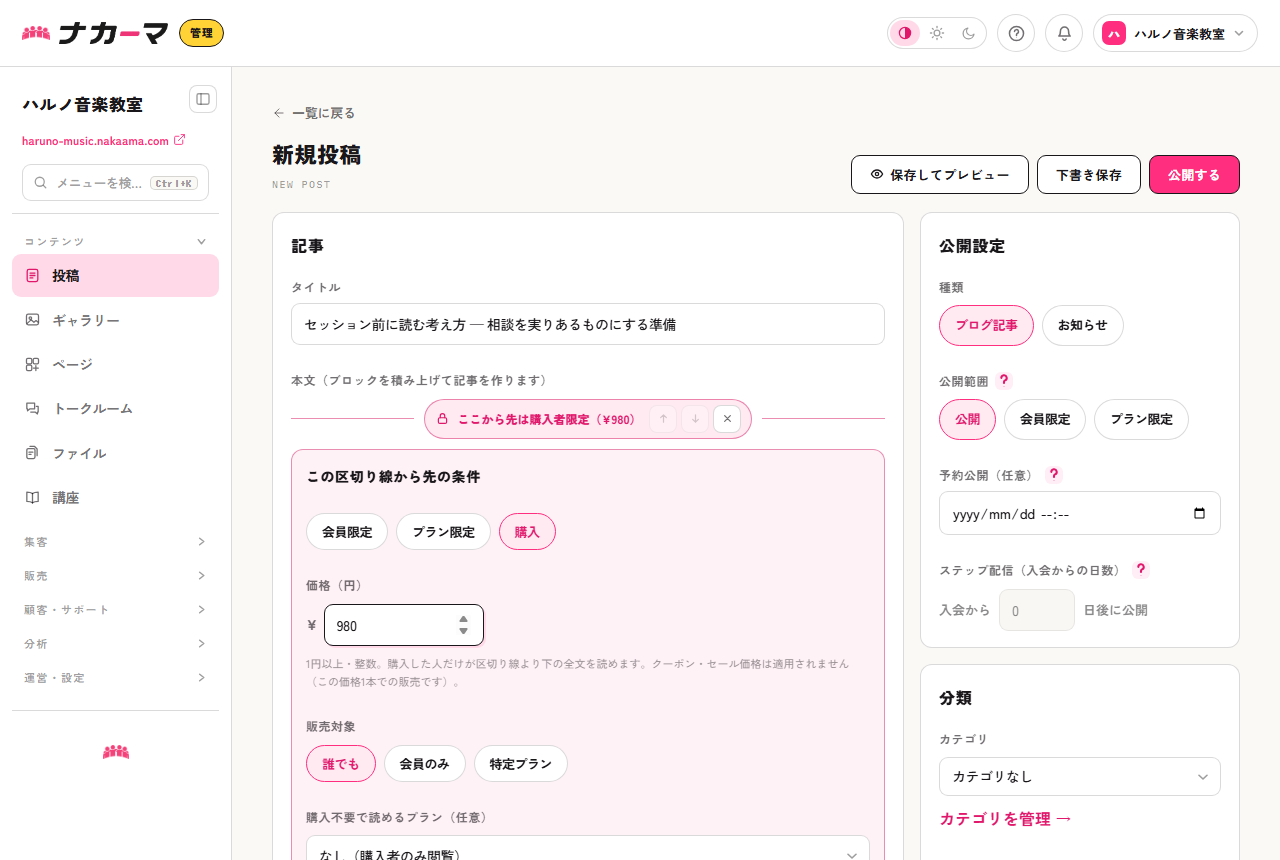Switch to dark theme moon icon
Viewport: 1280px width, 860px height.
click(x=968, y=33)
